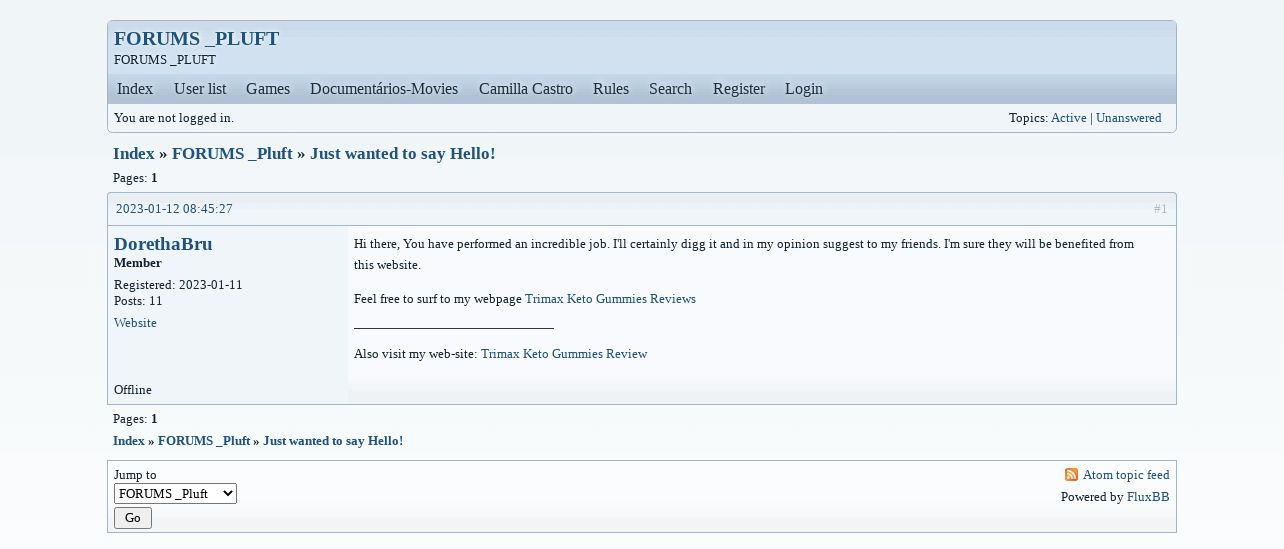Open the Login page
This screenshot has width=1284, height=549.
point(804,89)
